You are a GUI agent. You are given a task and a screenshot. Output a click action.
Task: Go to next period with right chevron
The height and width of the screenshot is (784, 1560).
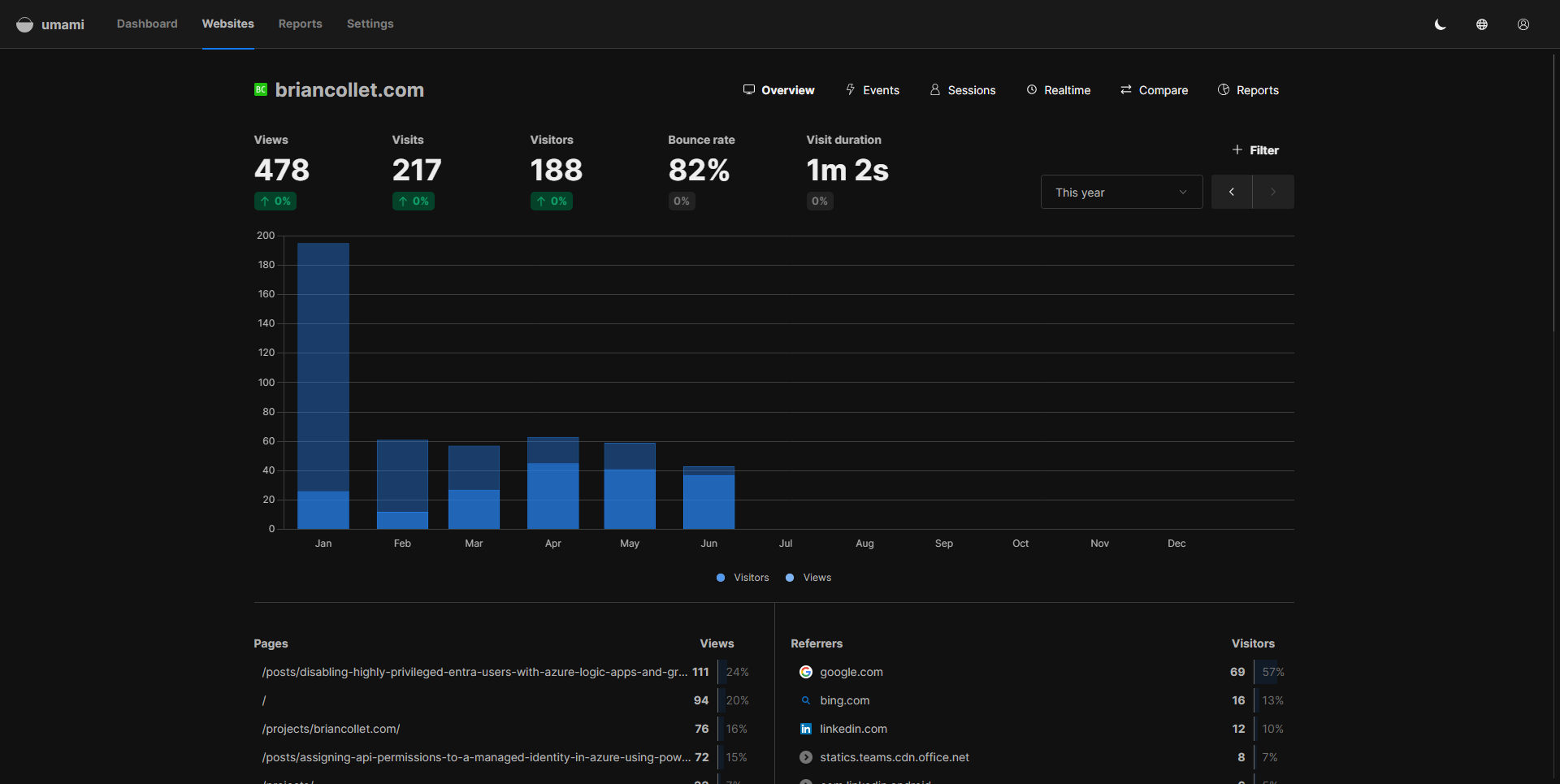[x=1273, y=192]
